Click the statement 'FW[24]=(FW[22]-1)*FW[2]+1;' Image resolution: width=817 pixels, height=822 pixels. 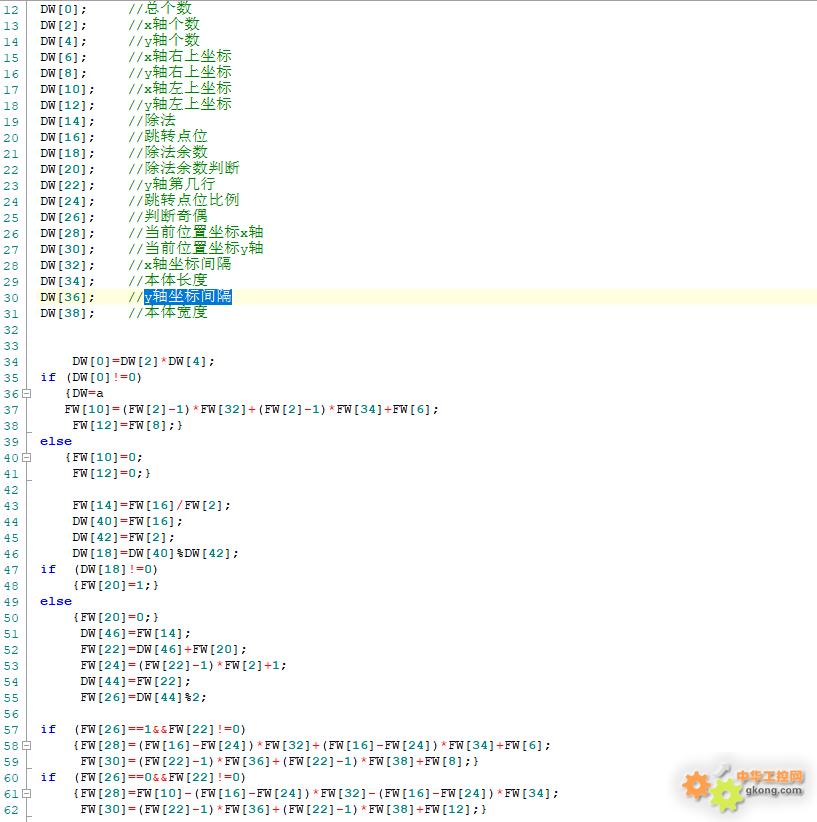tap(184, 665)
